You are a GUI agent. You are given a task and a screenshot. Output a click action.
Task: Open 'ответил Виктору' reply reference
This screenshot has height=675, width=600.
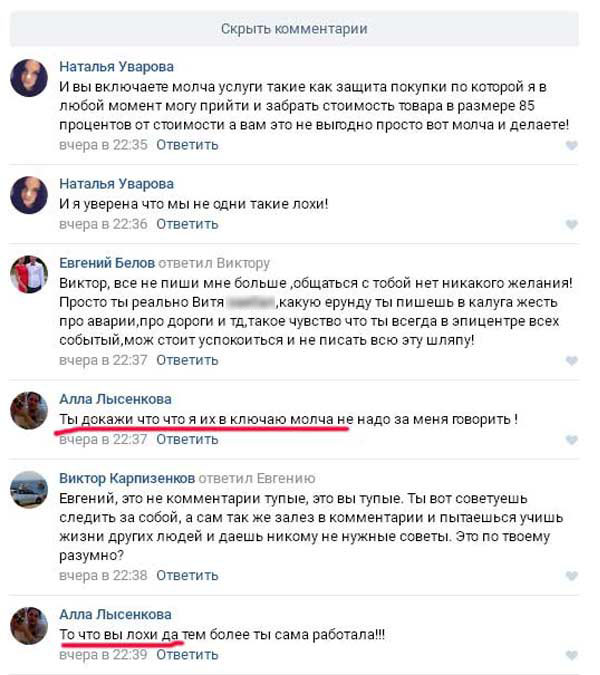pos(214,263)
